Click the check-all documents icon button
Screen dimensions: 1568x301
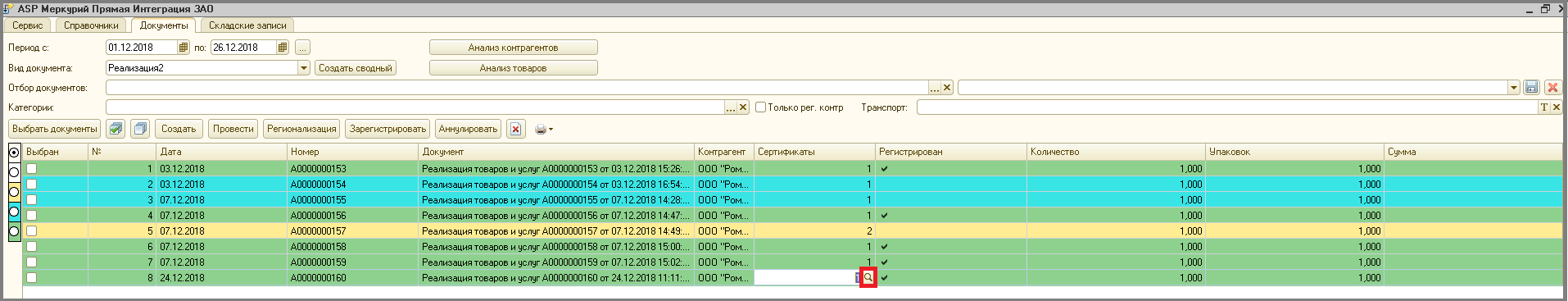point(116,129)
